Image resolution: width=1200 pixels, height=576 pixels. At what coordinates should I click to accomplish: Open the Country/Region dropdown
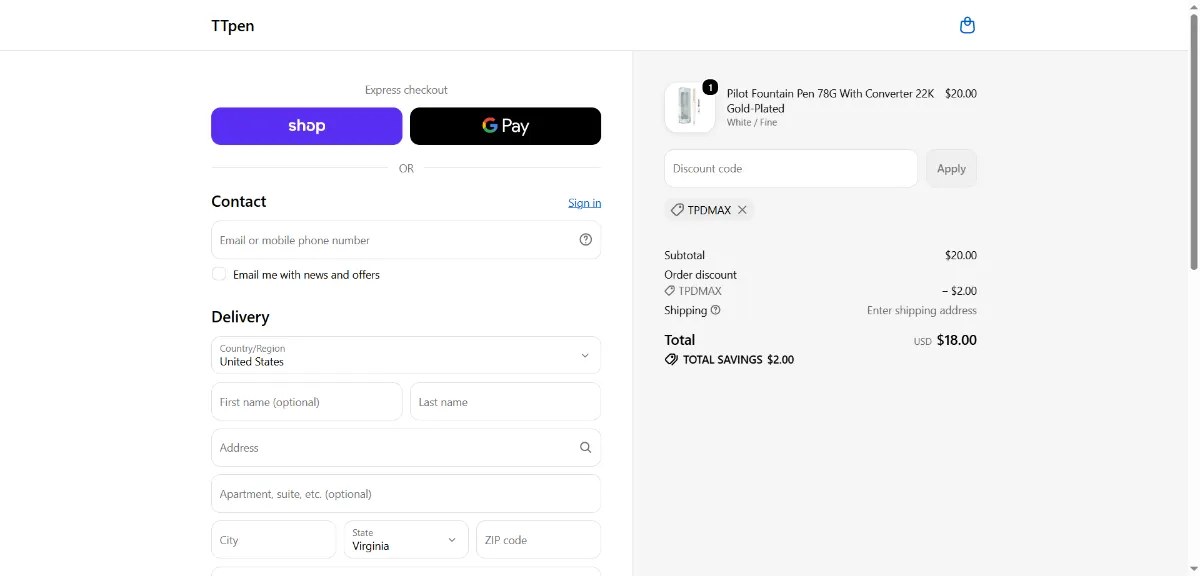(x=406, y=355)
